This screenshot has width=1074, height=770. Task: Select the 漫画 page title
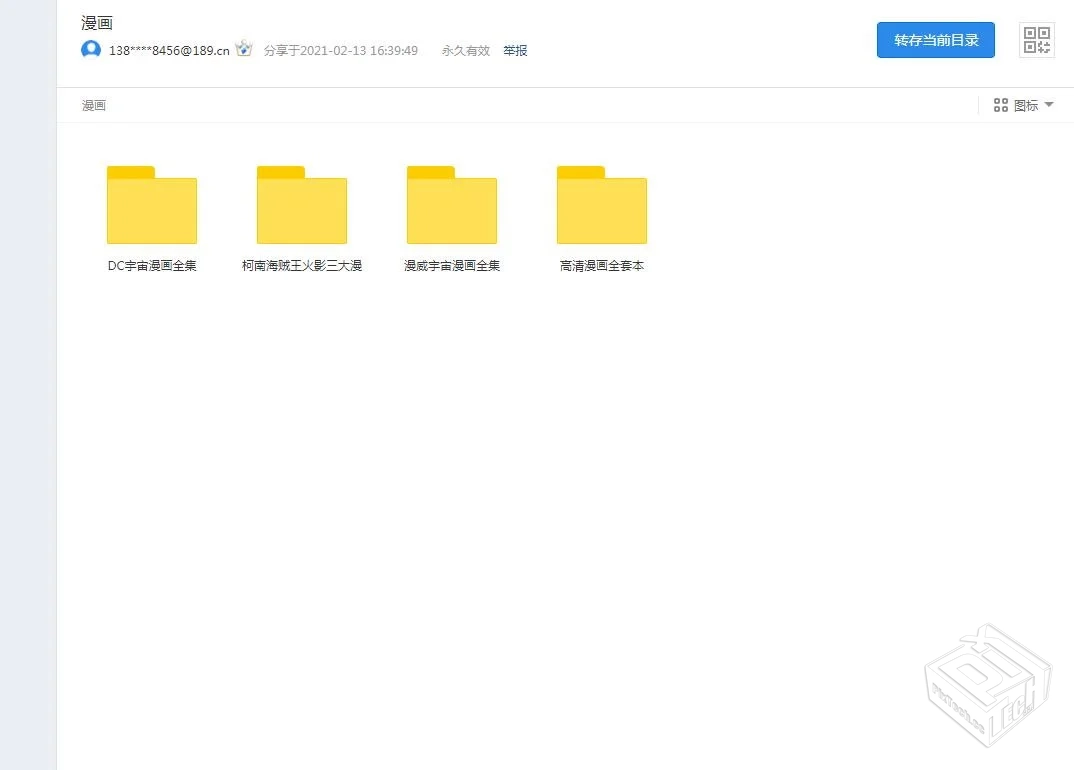click(x=96, y=22)
